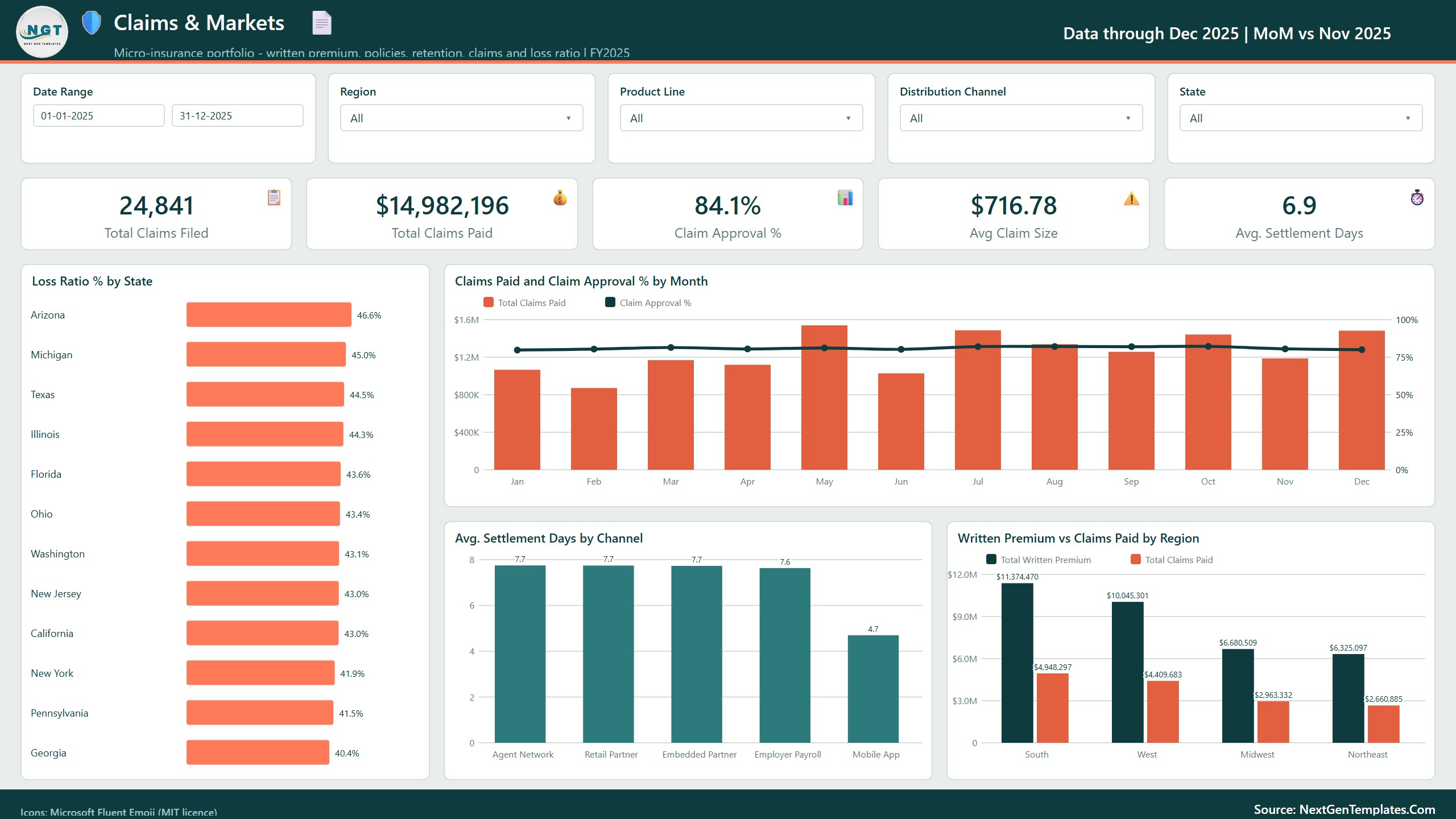Click bar chart icon on Claim Approval %

846,197
